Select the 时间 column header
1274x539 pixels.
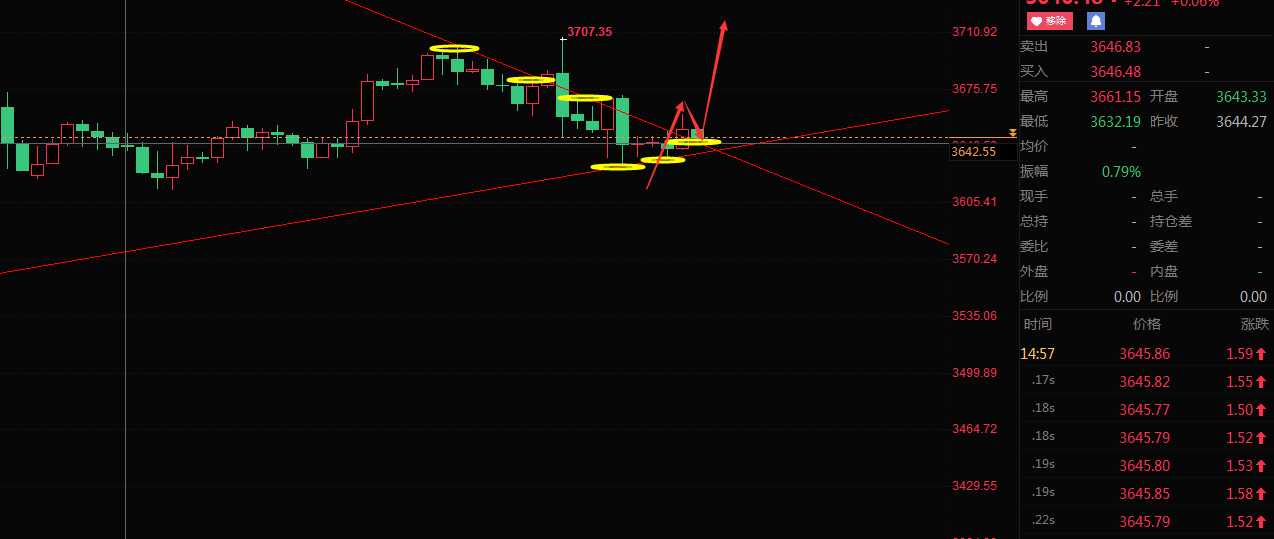pos(1037,324)
